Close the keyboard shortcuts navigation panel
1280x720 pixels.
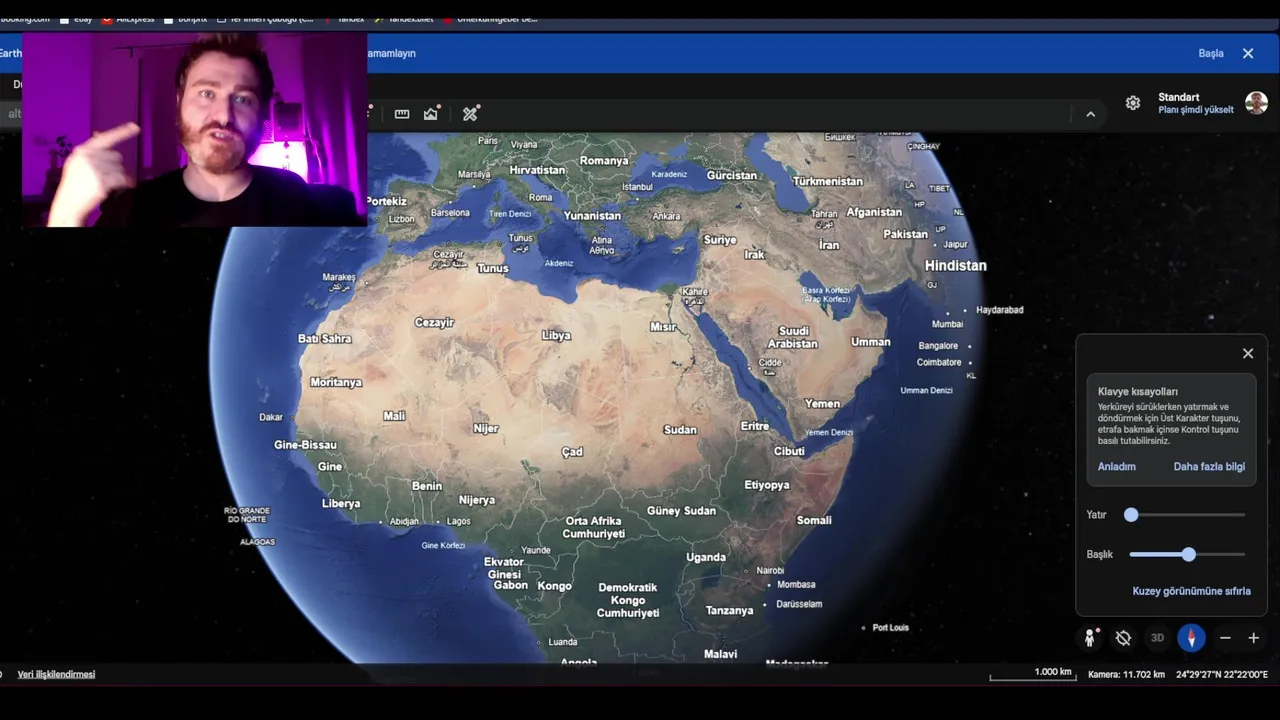[1248, 353]
